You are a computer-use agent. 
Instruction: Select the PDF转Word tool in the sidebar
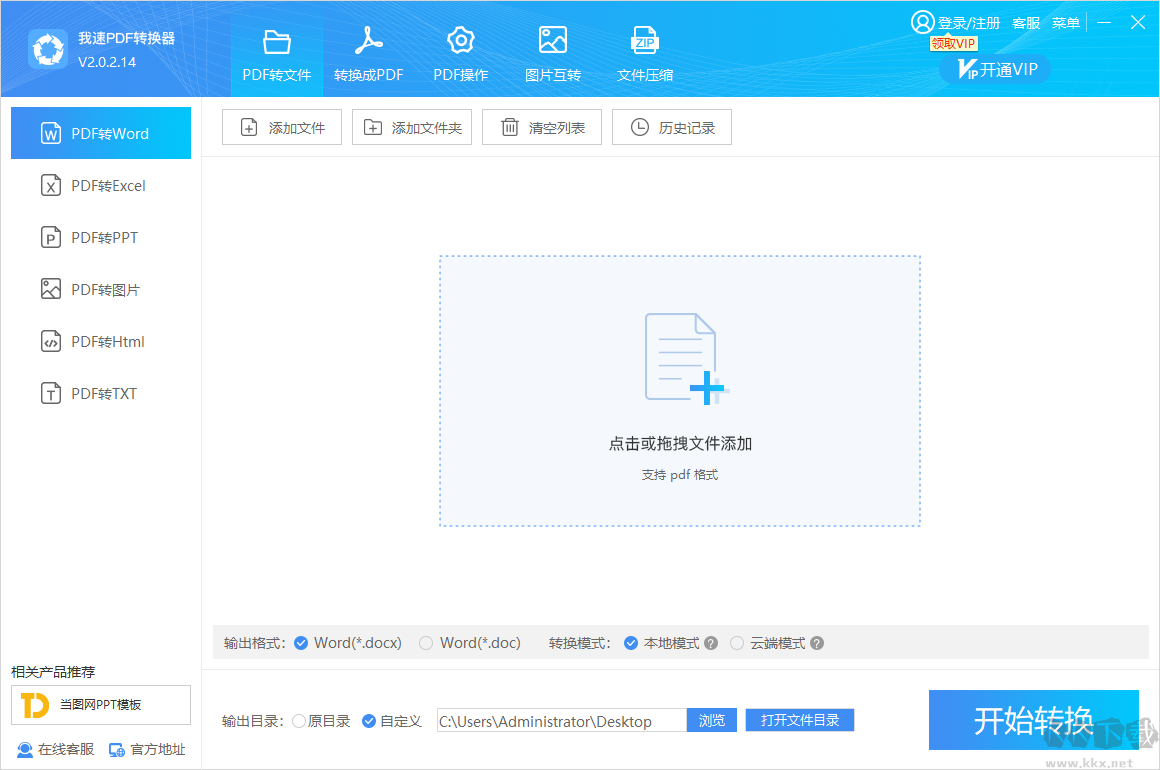tap(100, 133)
